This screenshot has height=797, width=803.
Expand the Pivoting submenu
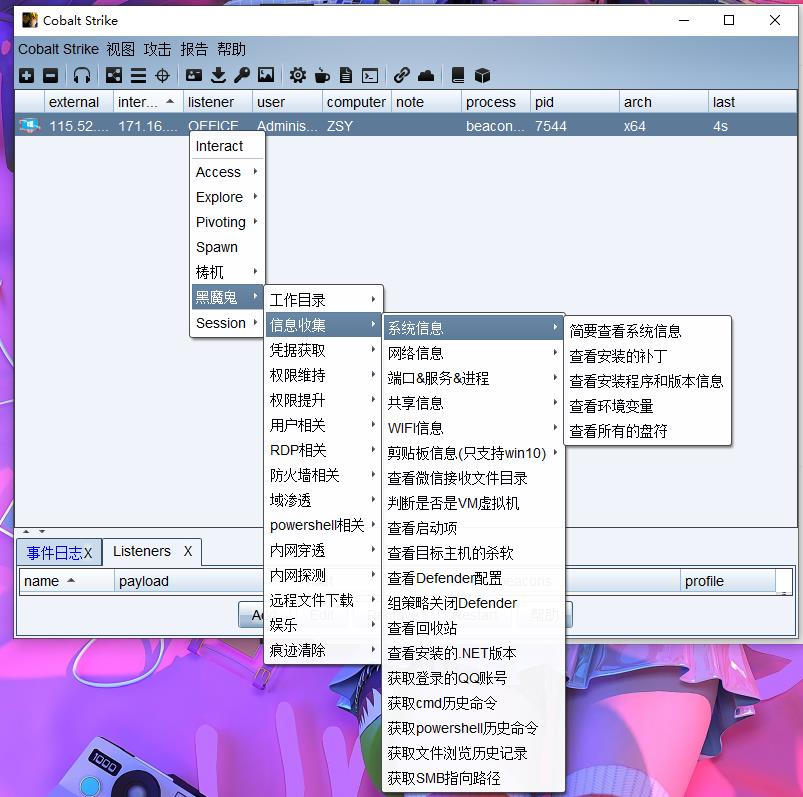tap(227, 222)
